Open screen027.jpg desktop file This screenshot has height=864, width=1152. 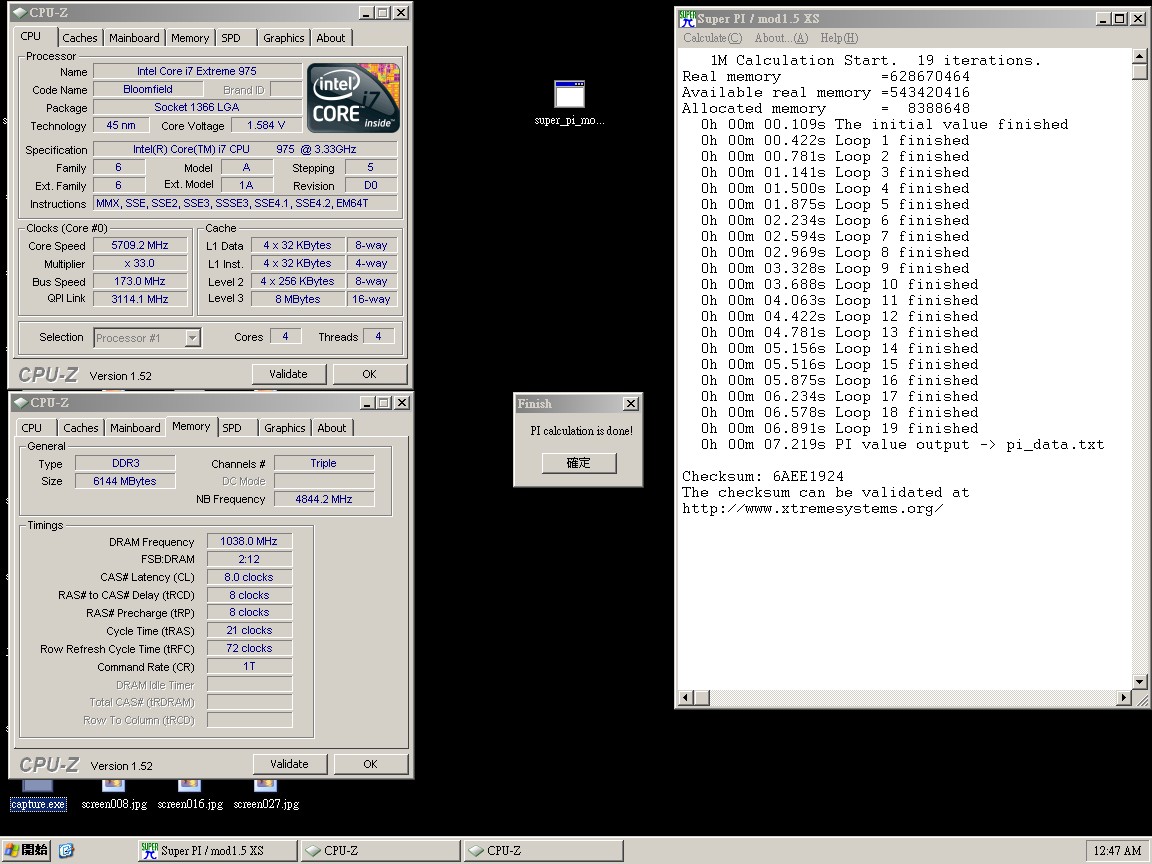point(266,794)
